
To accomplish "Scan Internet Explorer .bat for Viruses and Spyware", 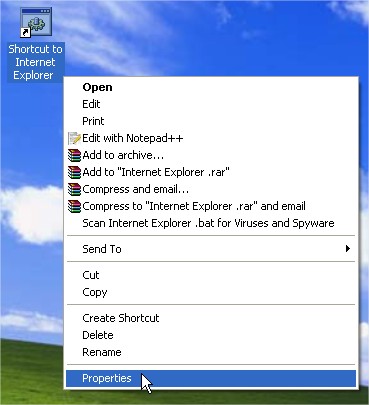I will (x=211, y=223).
